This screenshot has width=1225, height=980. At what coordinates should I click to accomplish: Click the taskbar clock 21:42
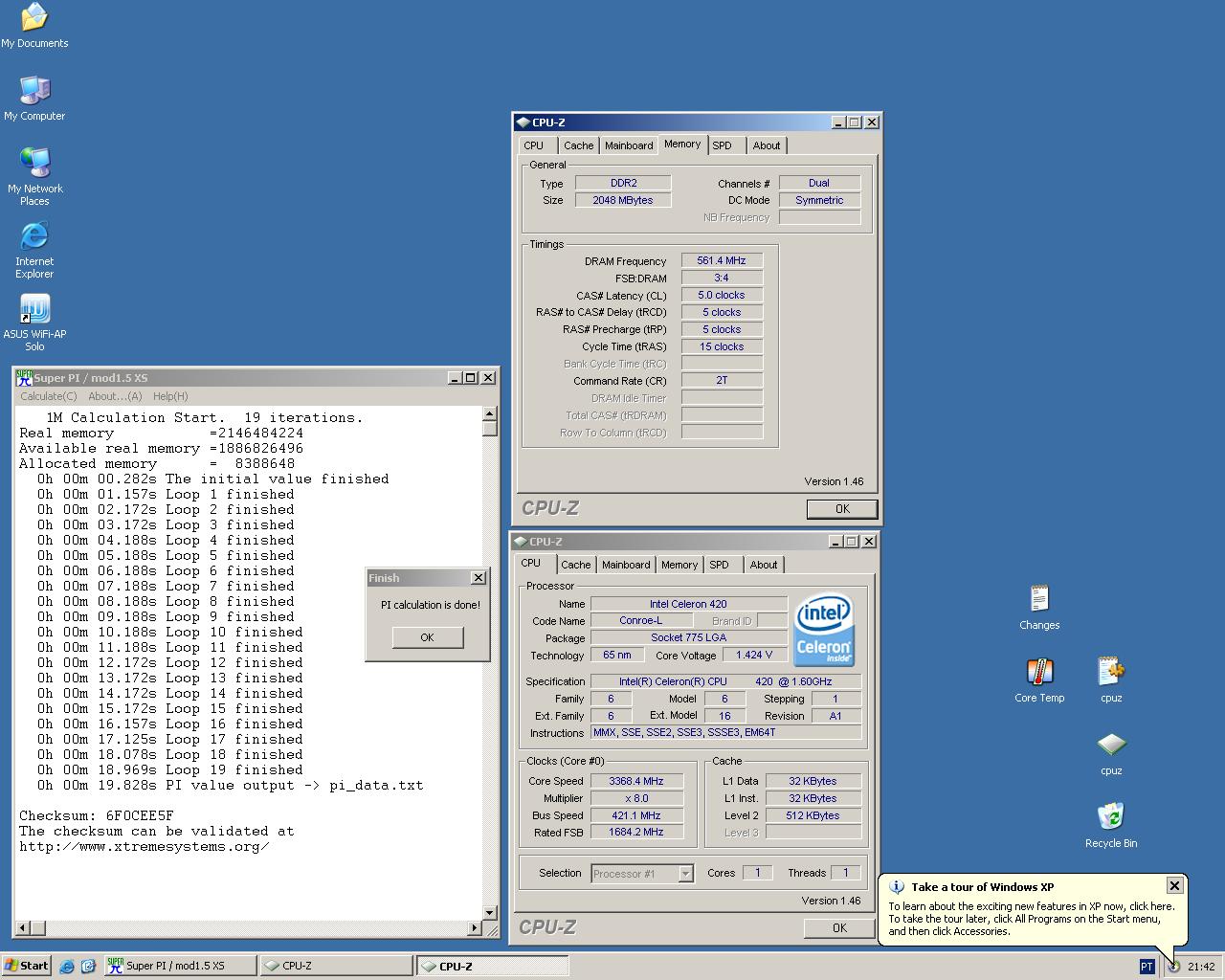pyautogui.click(x=1201, y=967)
